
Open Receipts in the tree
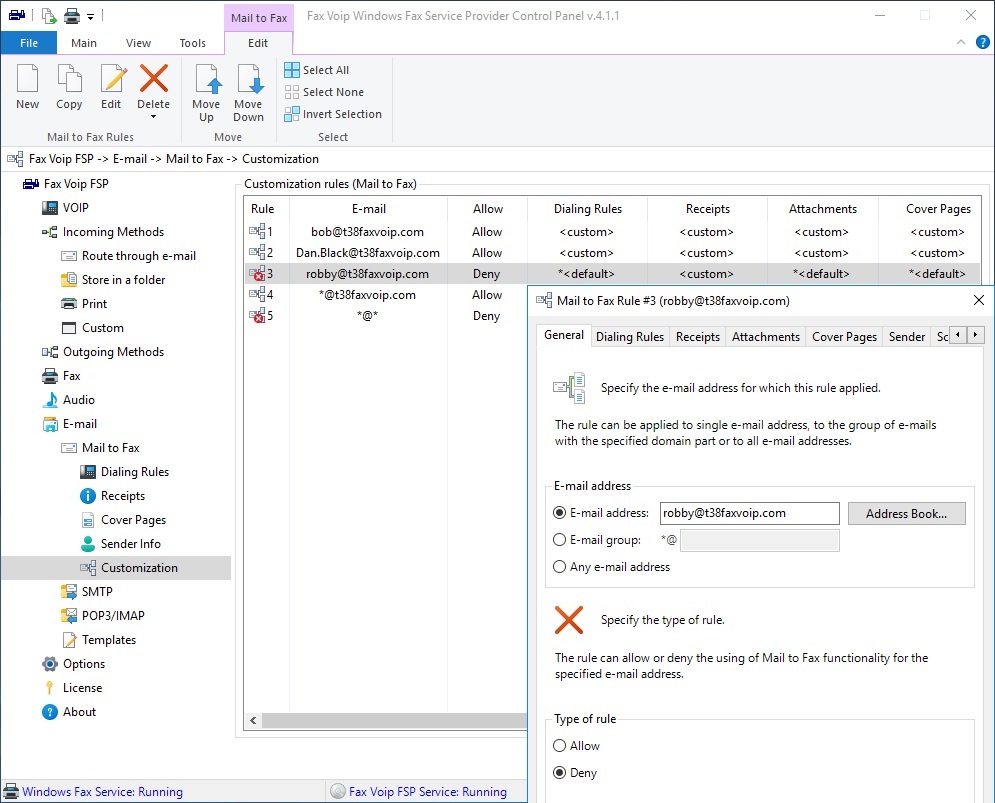click(113, 496)
